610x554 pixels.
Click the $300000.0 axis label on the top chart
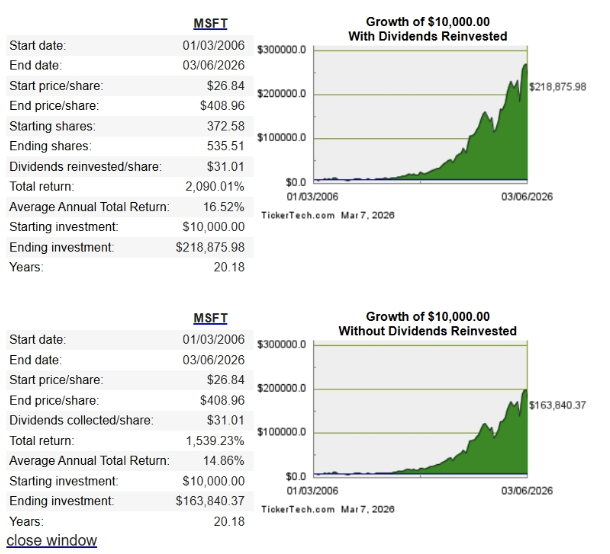(283, 50)
